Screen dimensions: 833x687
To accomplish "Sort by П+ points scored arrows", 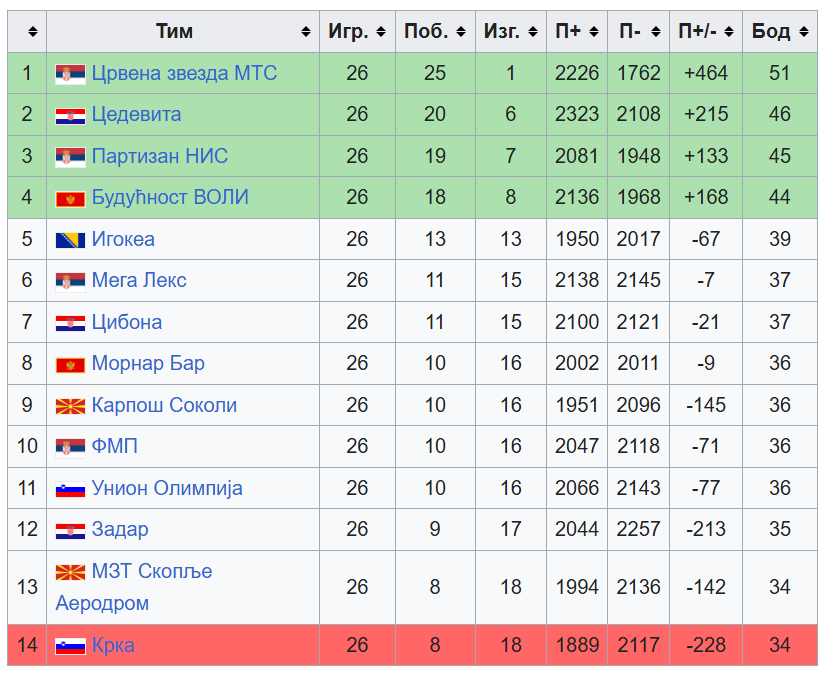I will coord(594,32).
